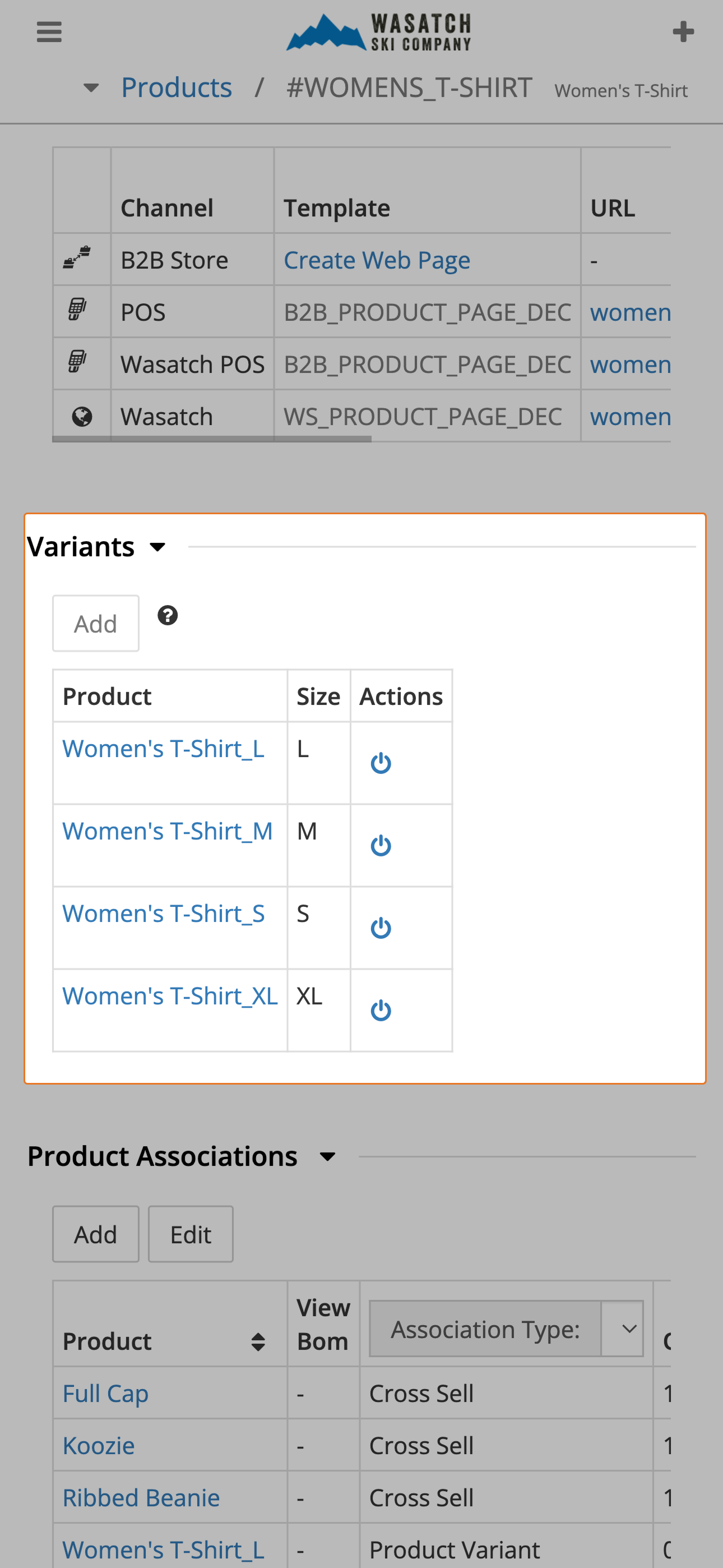Collapse the Variants section

tap(157, 547)
